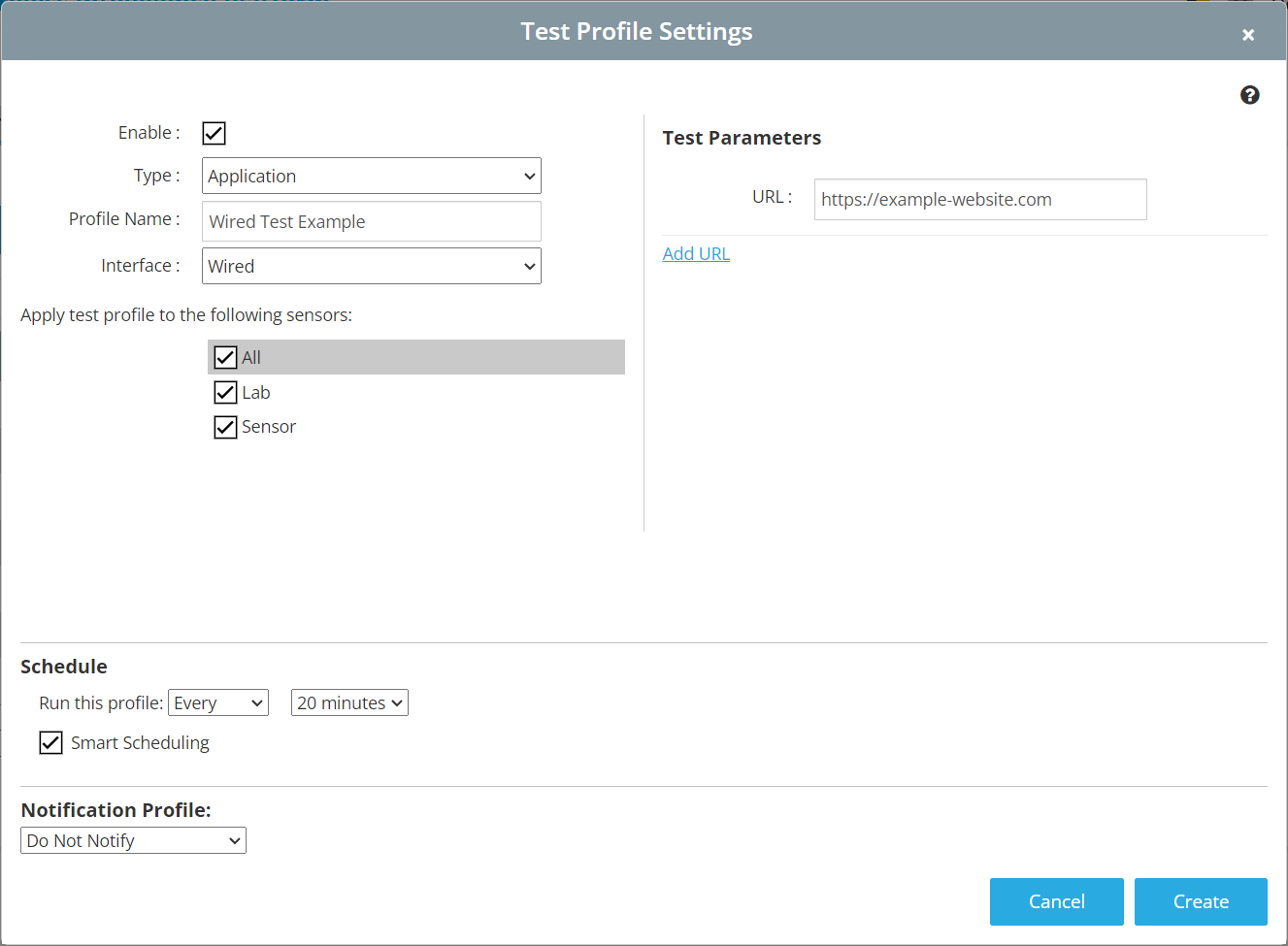Open the Type dropdown showing Application
This screenshot has height=946, width=1288.
(372, 176)
